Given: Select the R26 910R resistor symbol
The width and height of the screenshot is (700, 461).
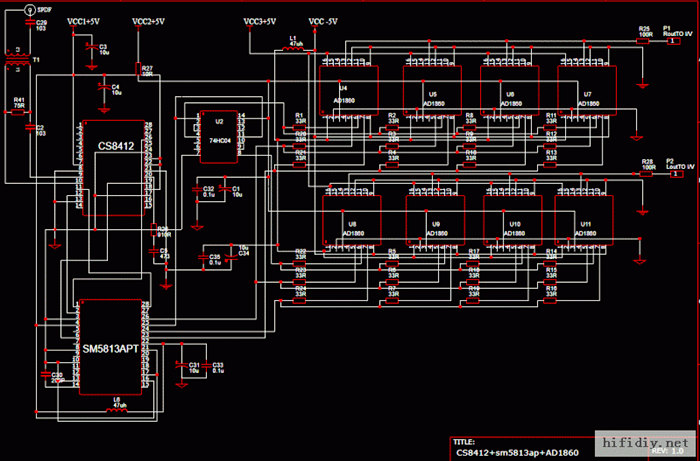Looking at the screenshot, I should [x=154, y=229].
